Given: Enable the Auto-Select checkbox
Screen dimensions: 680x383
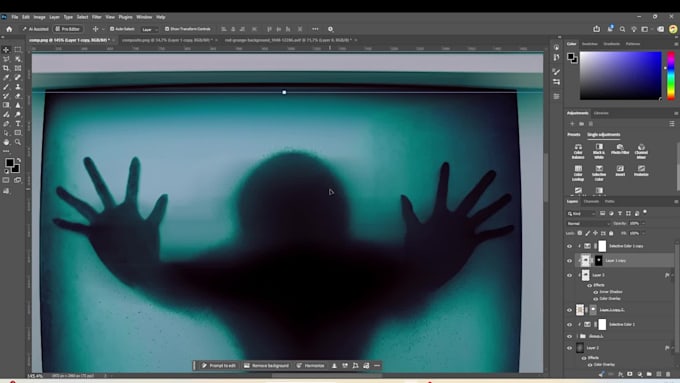Looking at the screenshot, I should point(112,29).
